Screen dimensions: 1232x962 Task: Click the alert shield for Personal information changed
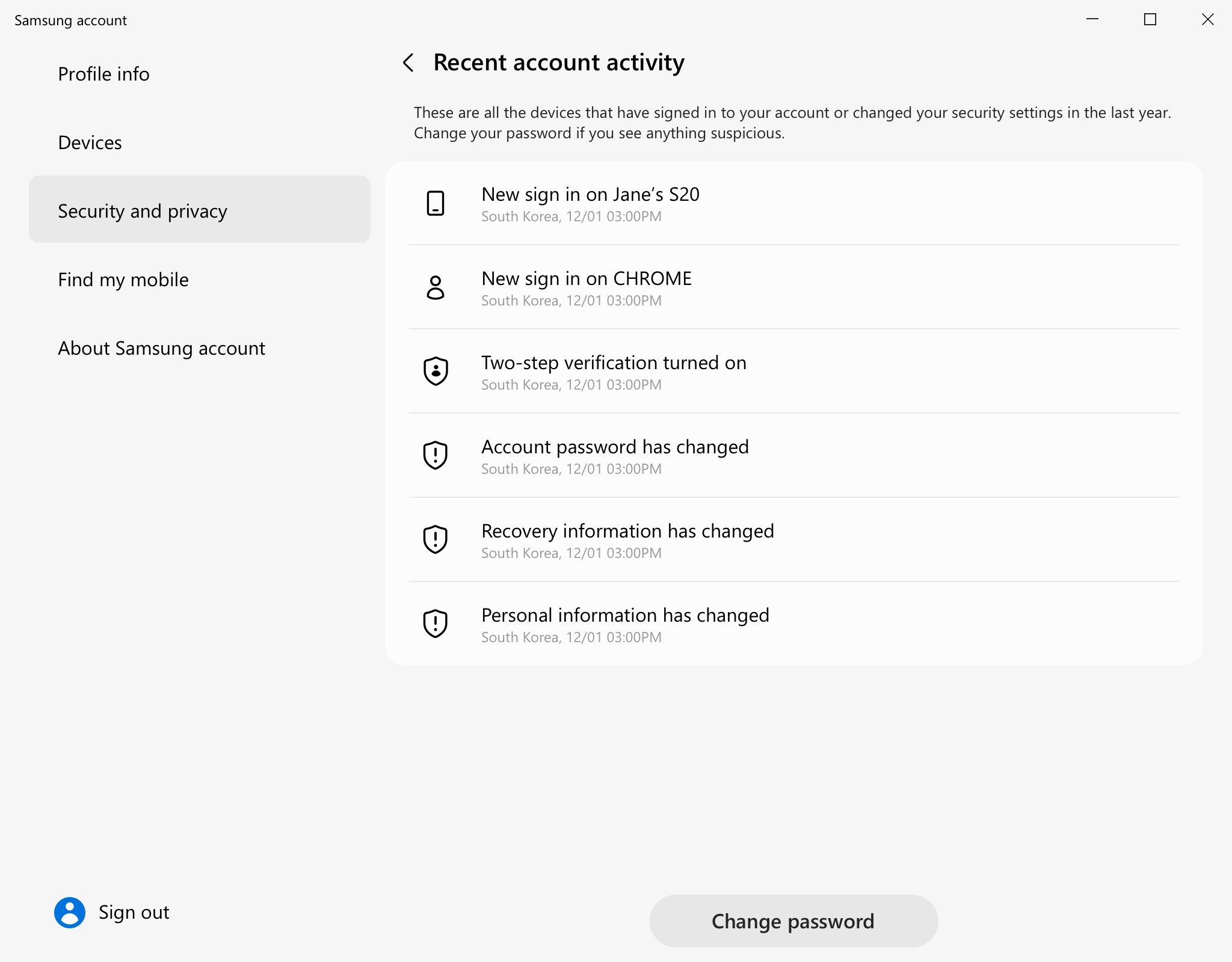pos(435,623)
